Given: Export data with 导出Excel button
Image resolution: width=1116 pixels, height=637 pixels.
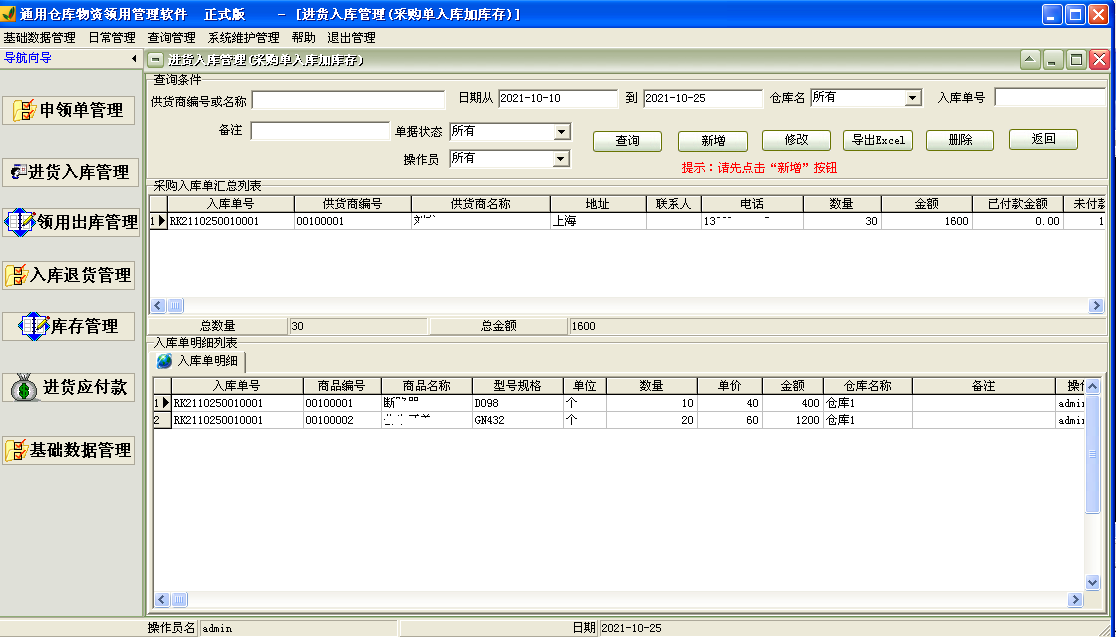Looking at the screenshot, I should (876, 140).
